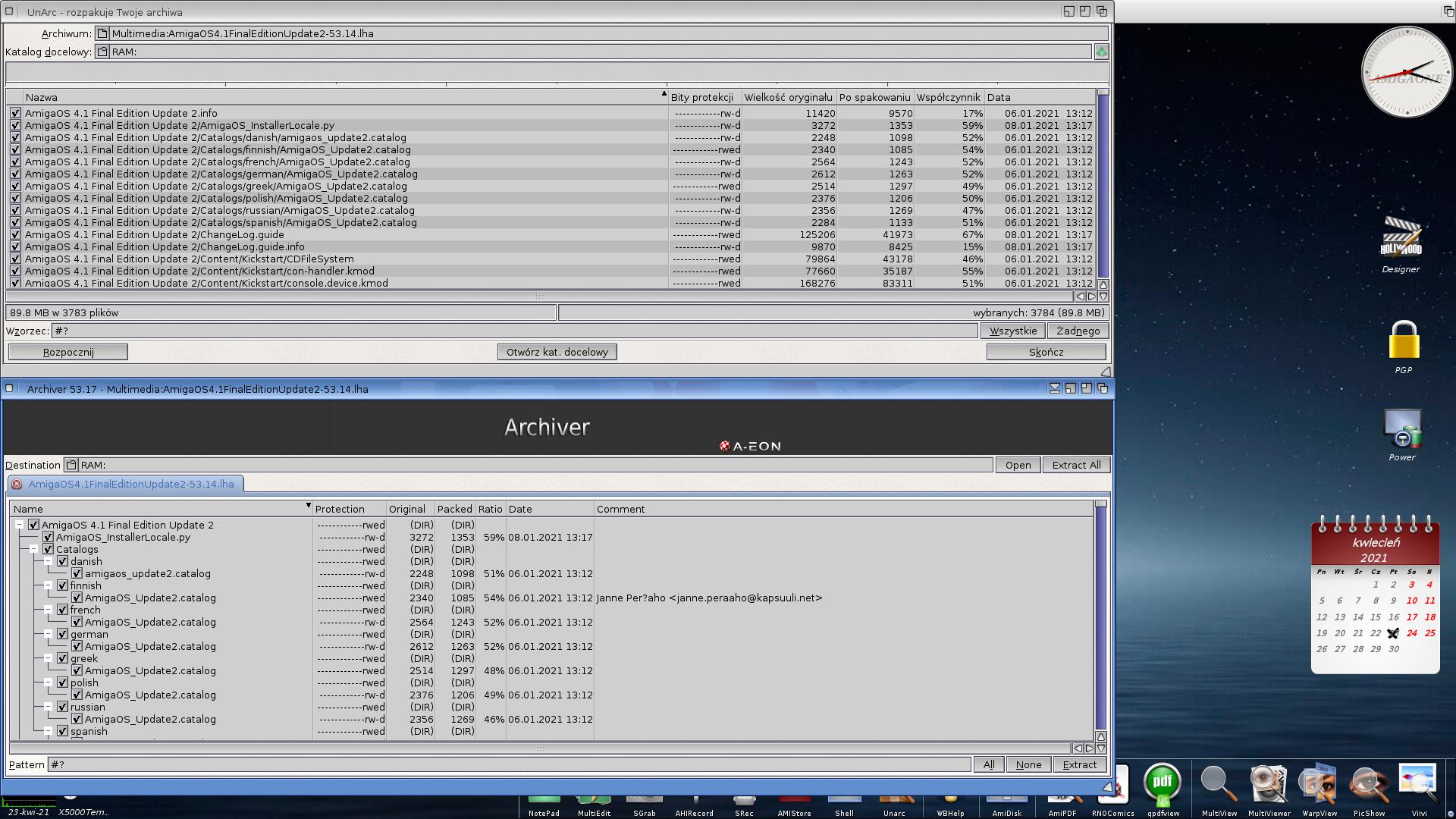Click the Rozpocznij button in UnArc

[x=68, y=352]
